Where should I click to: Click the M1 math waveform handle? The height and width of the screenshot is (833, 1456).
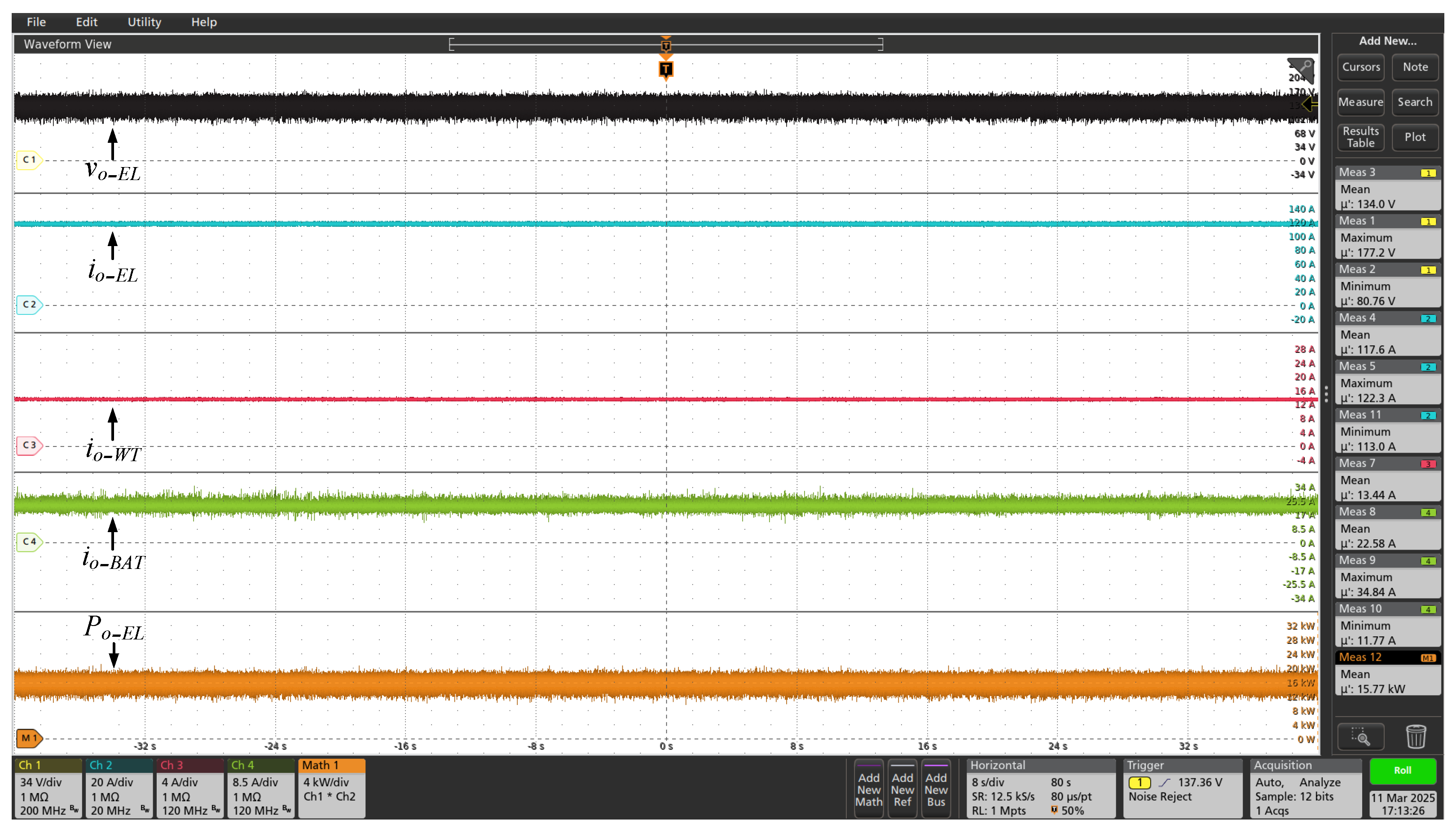coord(29,738)
